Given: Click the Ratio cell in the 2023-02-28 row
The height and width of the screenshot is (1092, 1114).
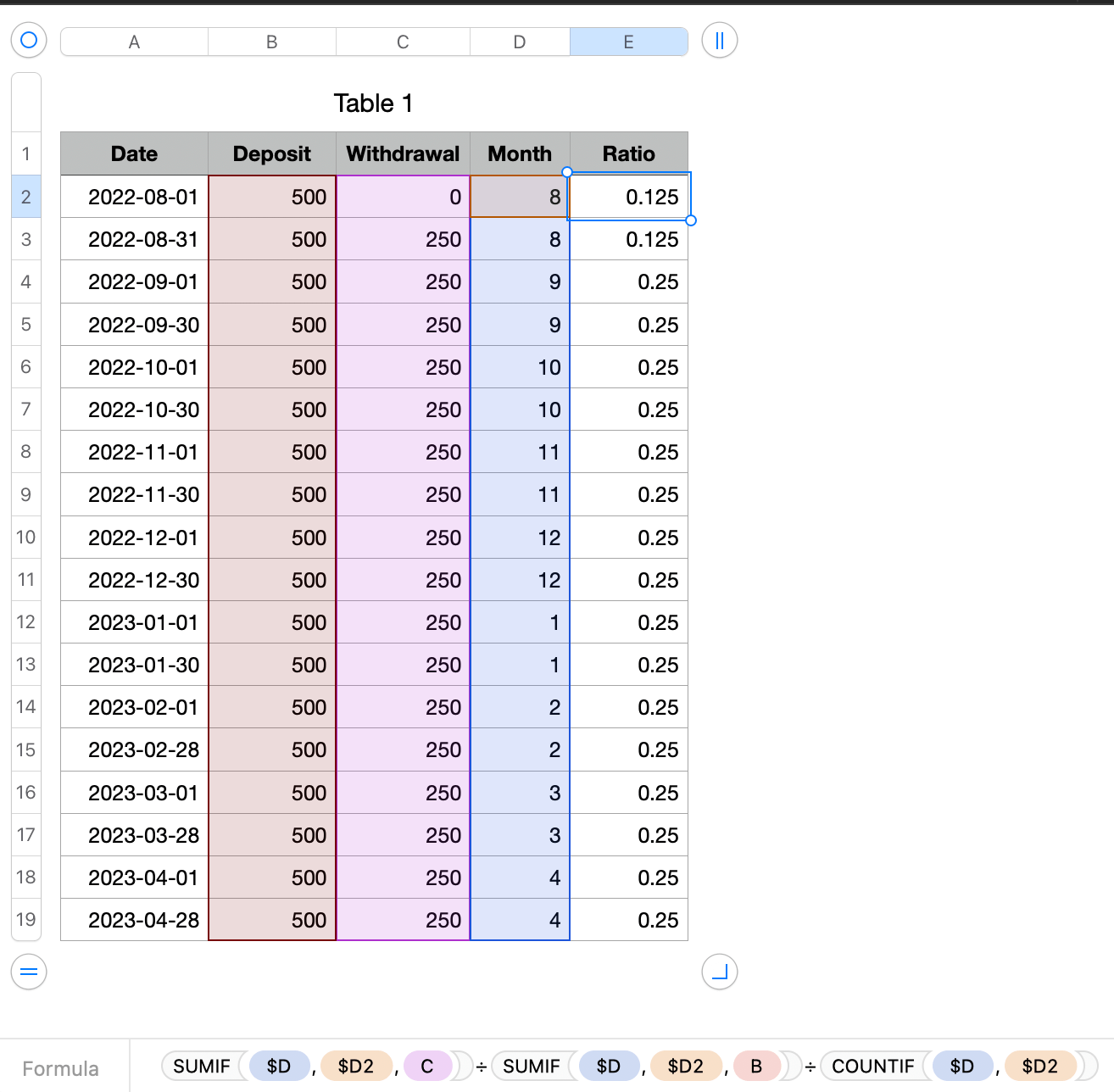Looking at the screenshot, I should (x=629, y=749).
